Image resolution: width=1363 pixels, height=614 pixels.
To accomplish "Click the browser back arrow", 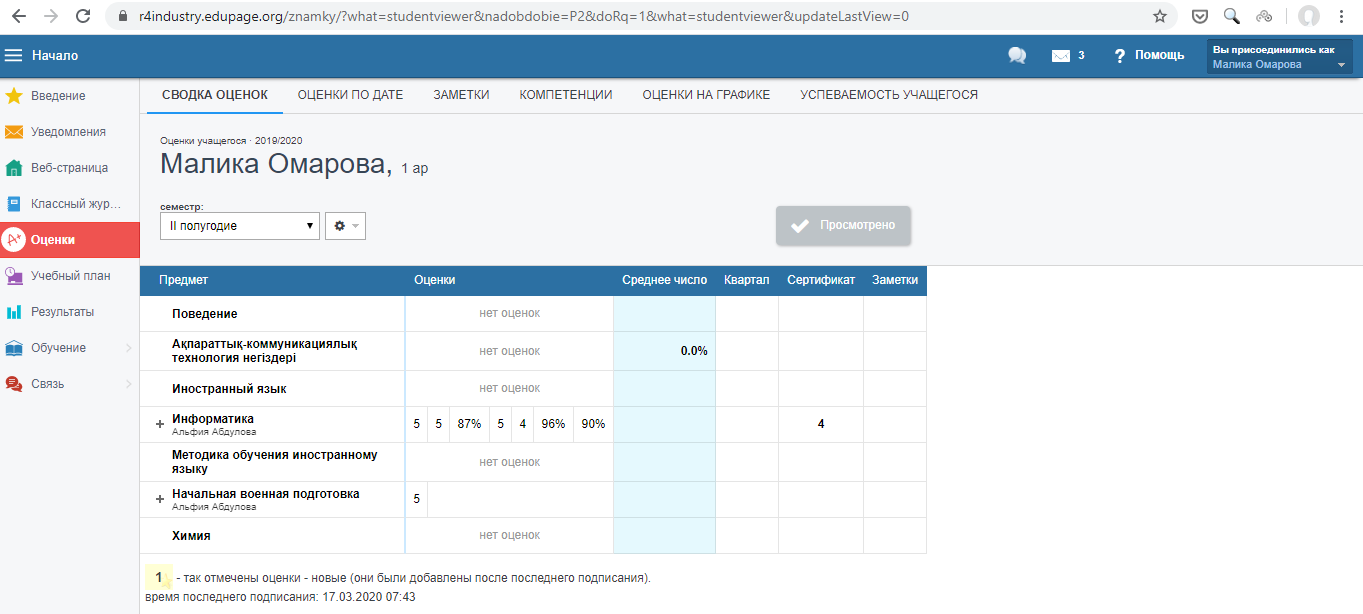I will pyautogui.click(x=20, y=17).
